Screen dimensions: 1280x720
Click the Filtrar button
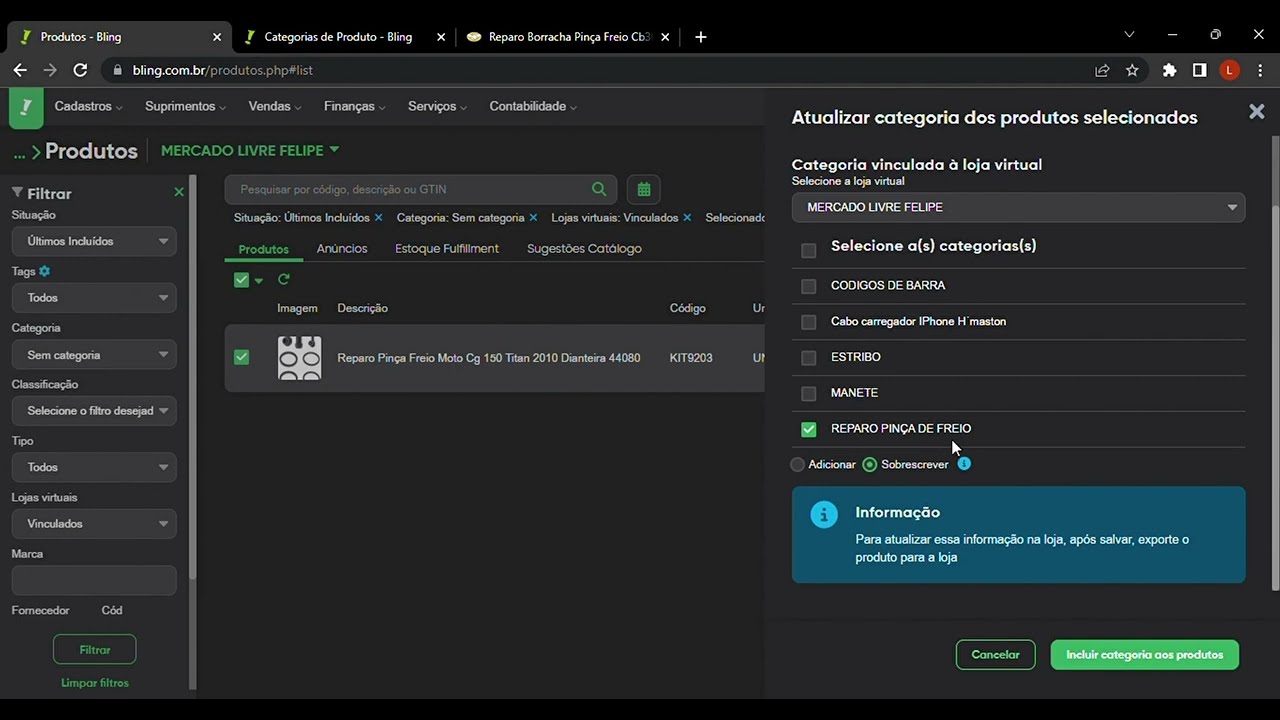[x=95, y=650]
